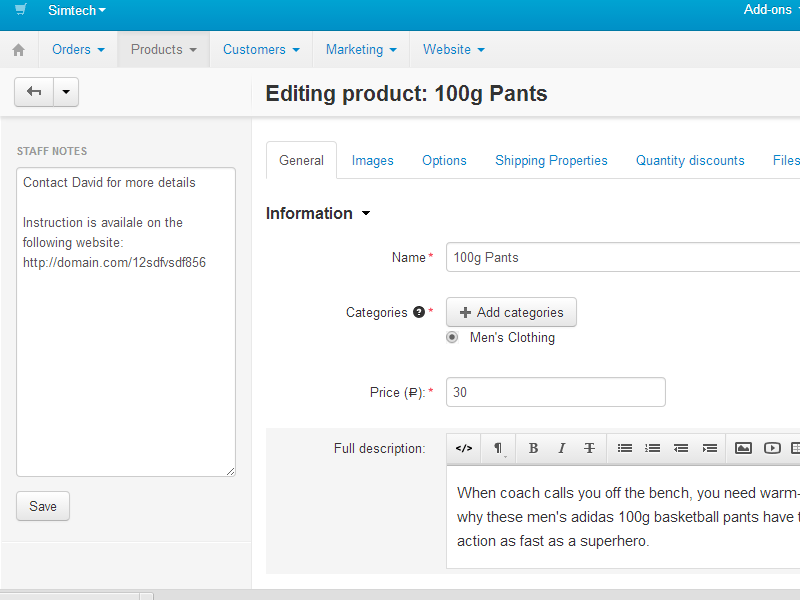The width and height of the screenshot is (800, 600).
Task: Click the shopping cart storefront icon
Action: [x=21, y=10]
